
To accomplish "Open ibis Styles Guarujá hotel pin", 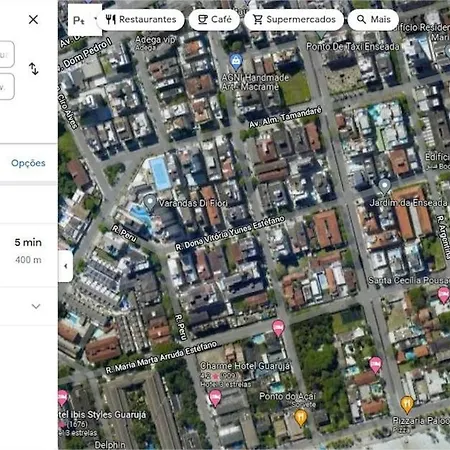I will [63, 398].
